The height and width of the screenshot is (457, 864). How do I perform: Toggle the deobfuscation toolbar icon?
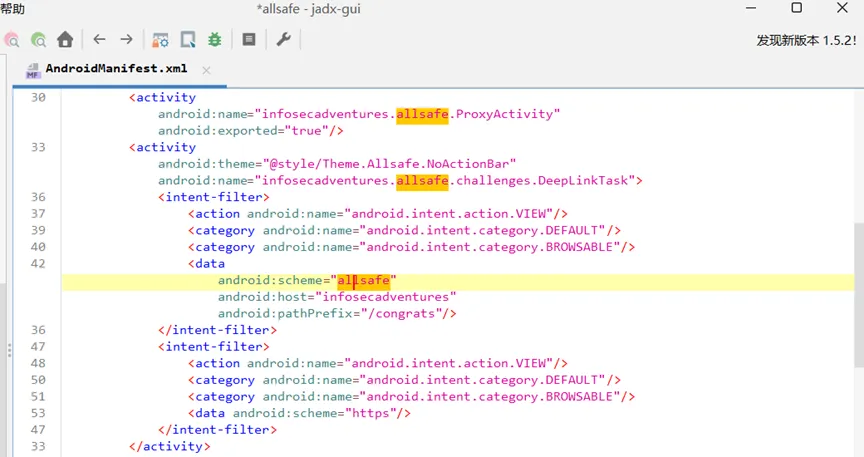point(160,40)
